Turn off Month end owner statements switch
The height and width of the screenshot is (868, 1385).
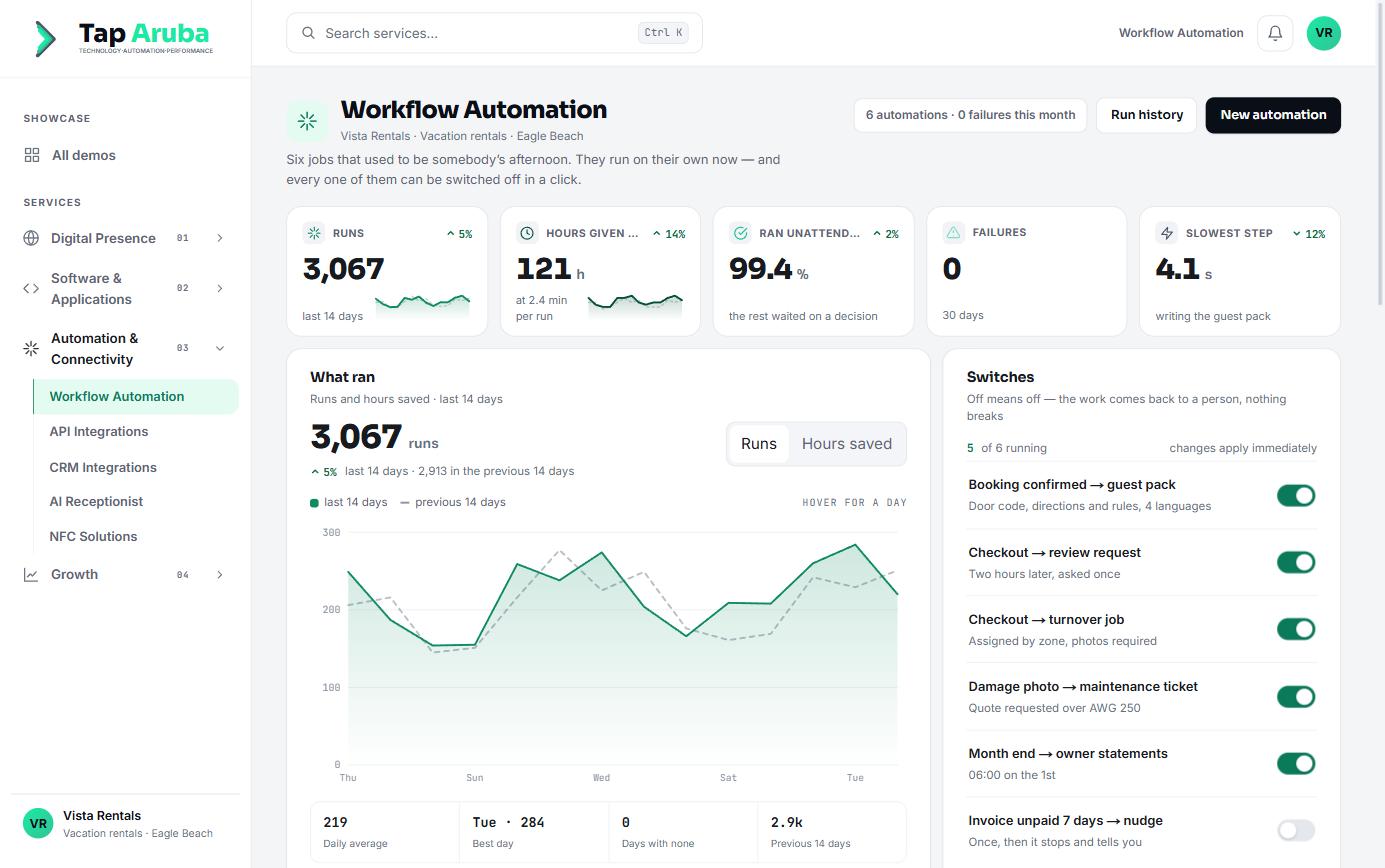click(x=1296, y=763)
